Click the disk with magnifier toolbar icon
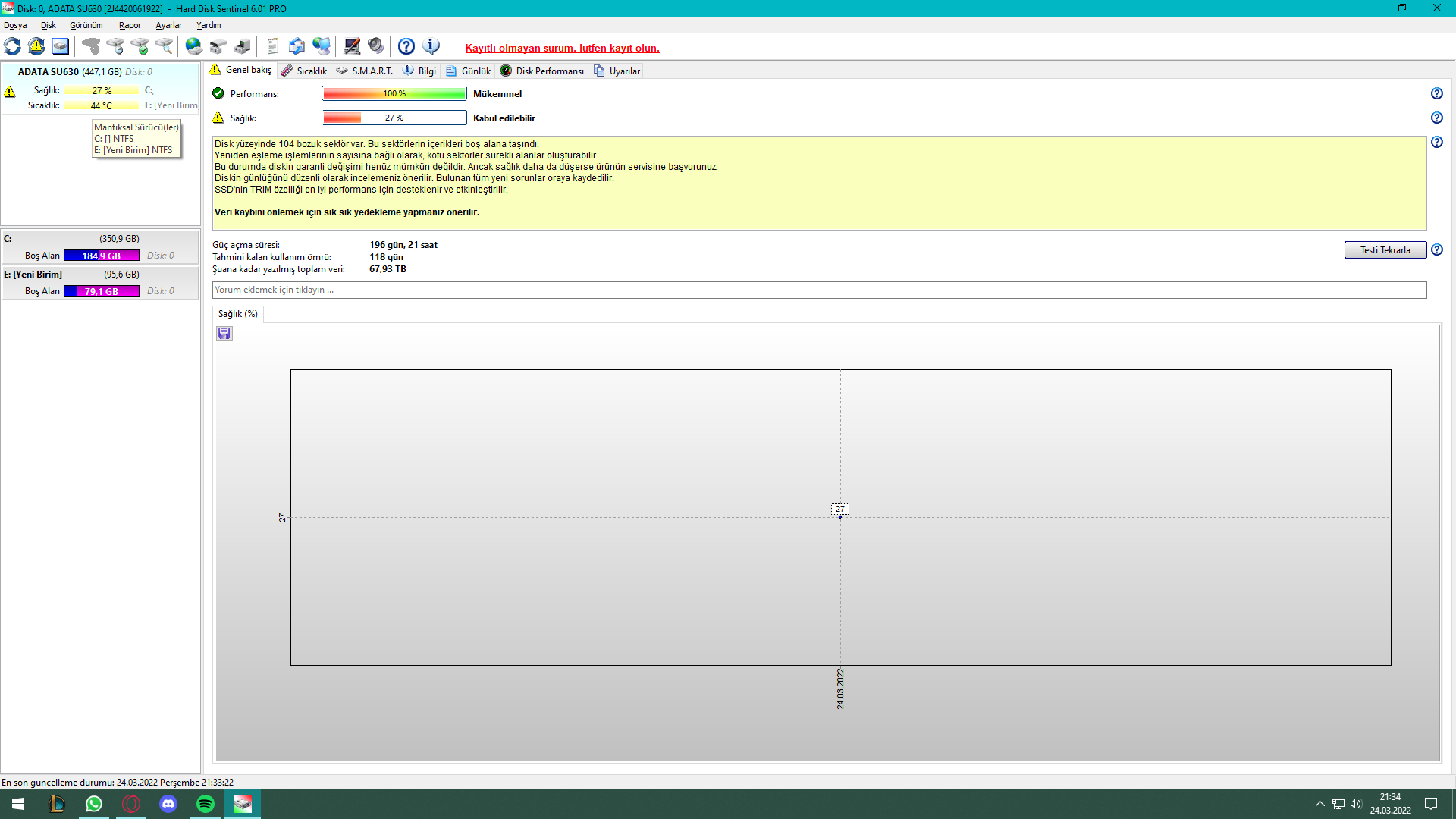The height and width of the screenshot is (819, 1456). (164, 46)
